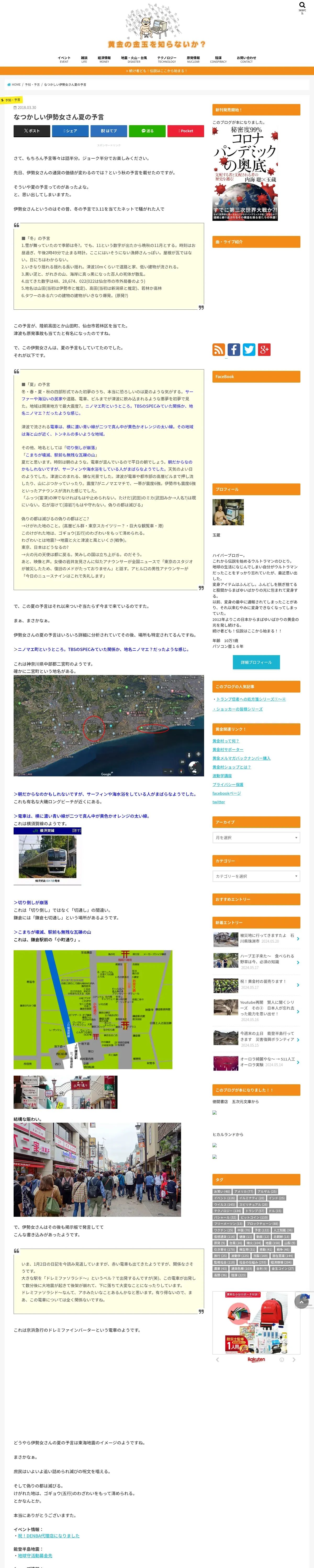The image size is (314, 1568).
Task: Click the HOME breadcrumb link
Action: point(14,85)
